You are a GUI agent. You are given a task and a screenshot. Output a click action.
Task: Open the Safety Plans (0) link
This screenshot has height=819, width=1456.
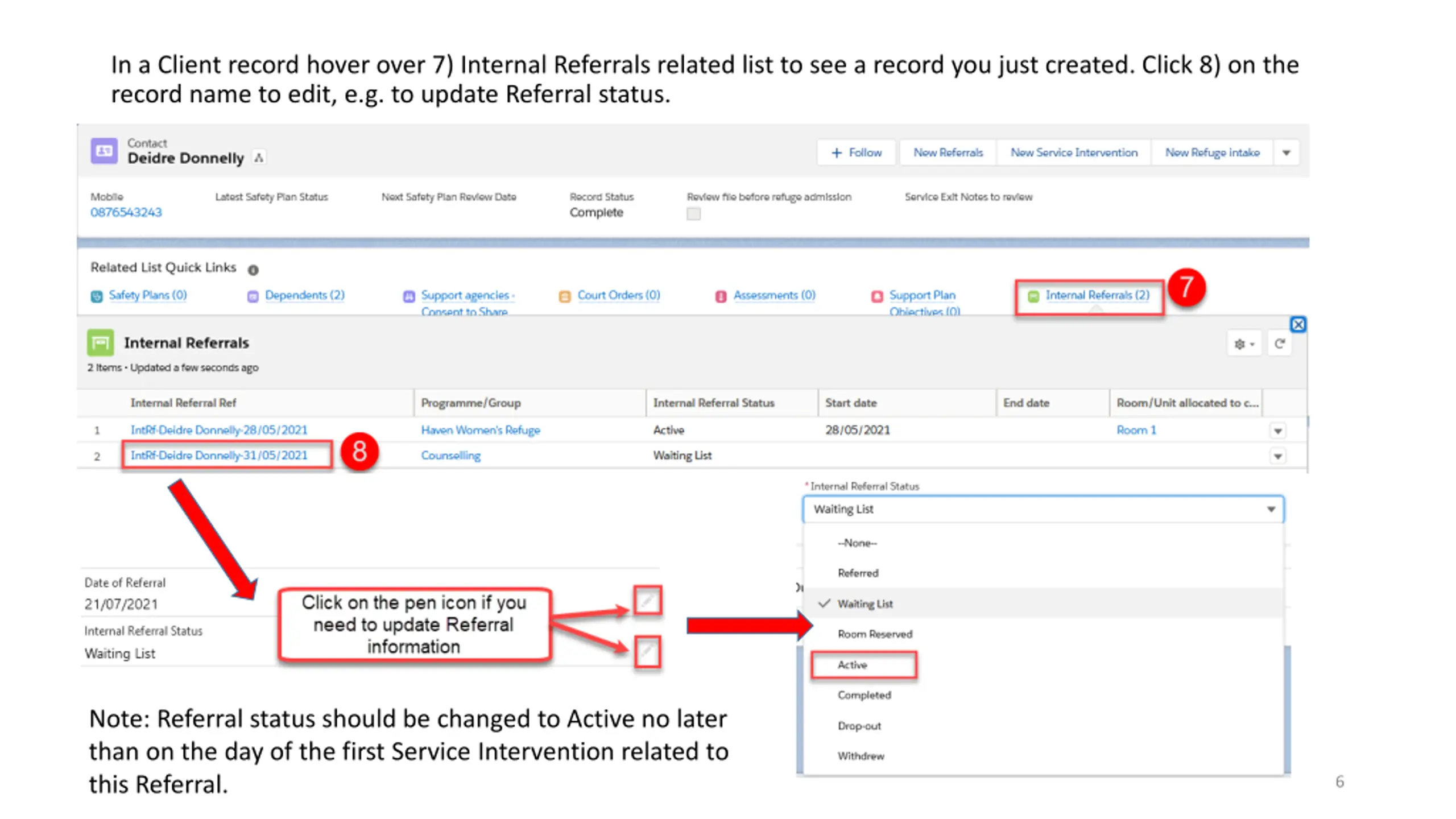click(x=148, y=295)
